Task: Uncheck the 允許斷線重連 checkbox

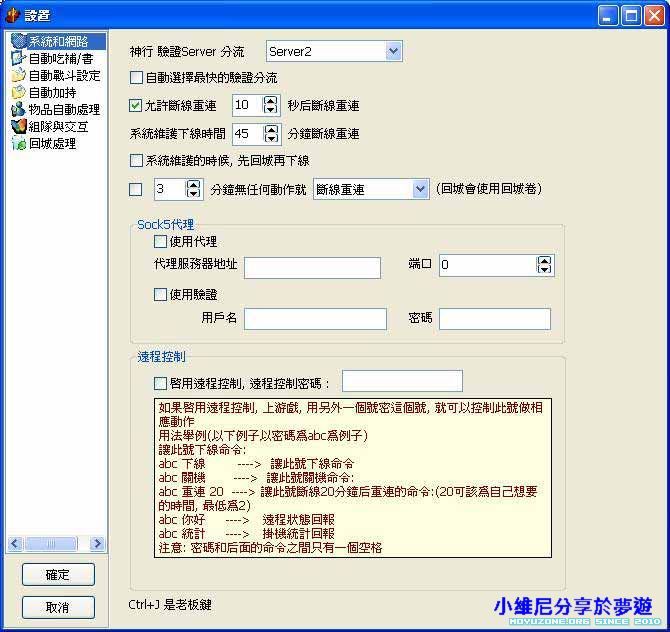Action: (x=137, y=105)
